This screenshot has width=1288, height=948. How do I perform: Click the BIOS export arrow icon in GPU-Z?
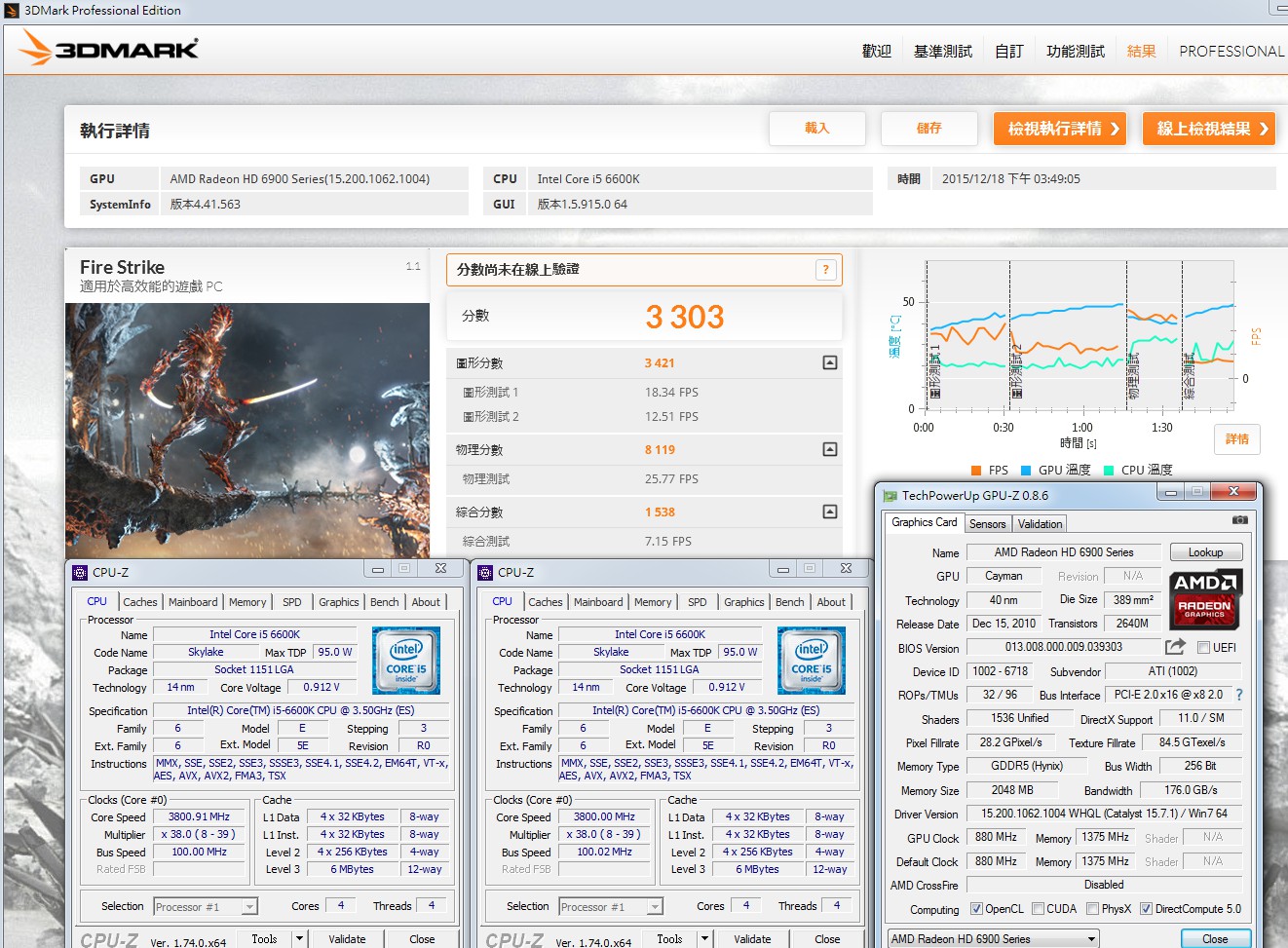(x=1175, y=647)
